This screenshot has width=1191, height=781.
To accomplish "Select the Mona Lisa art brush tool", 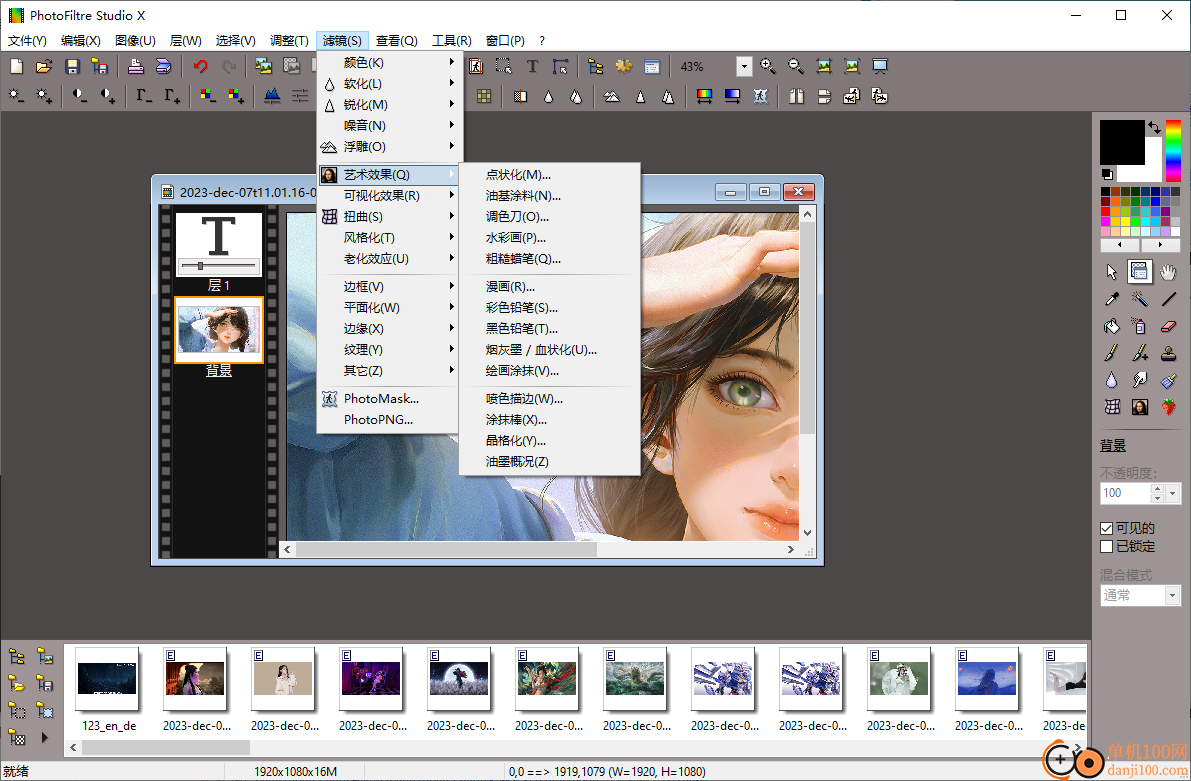I will [1139, 407].
